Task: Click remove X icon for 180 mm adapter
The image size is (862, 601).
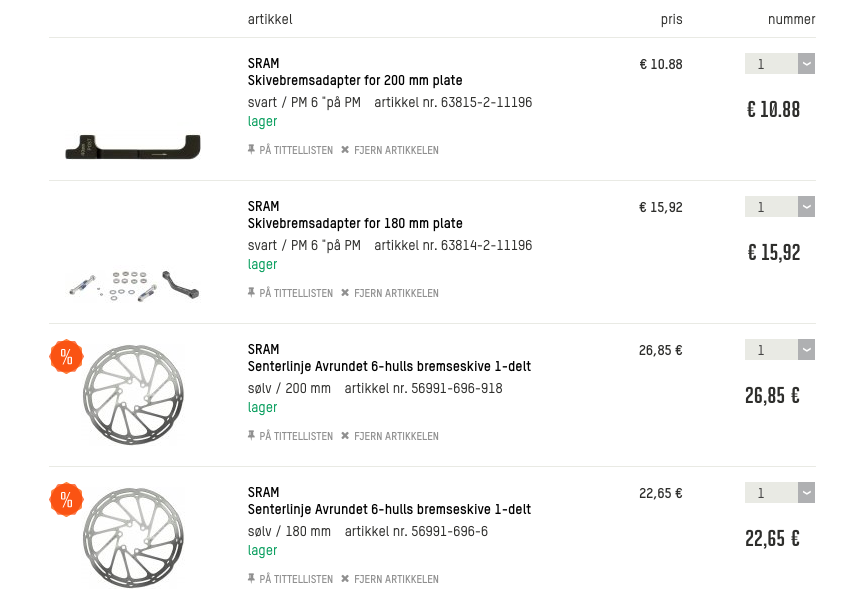Action: (345, 293)
